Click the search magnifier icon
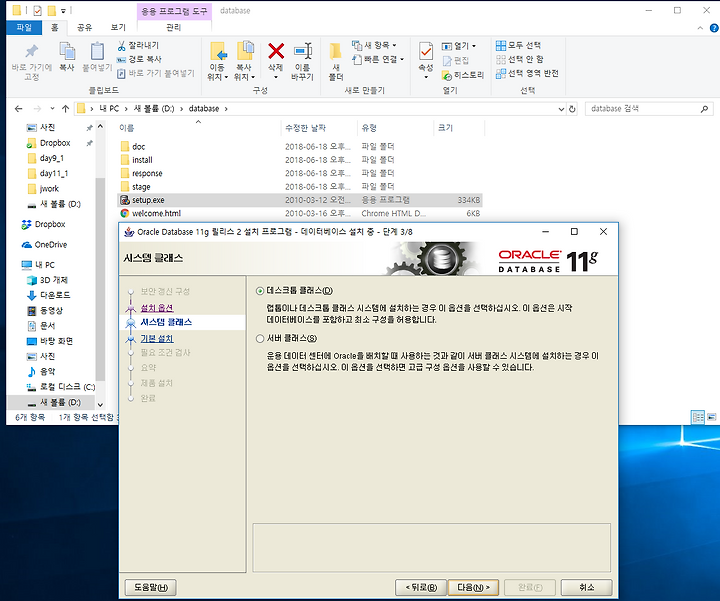Image resolution: width=720 pixels, height=601 pixels. pos(704,109)
